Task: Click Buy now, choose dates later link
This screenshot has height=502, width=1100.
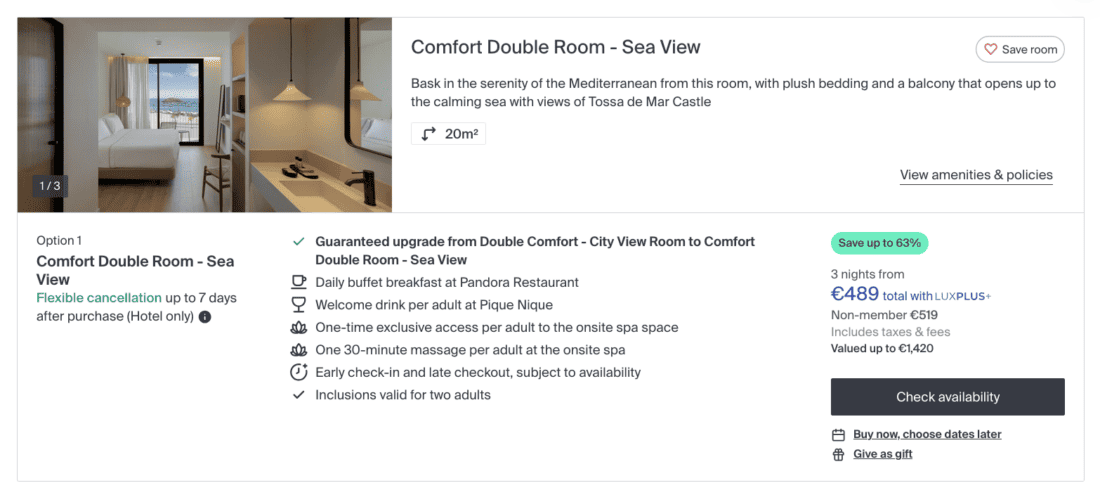Action: (x=927, y=435)
